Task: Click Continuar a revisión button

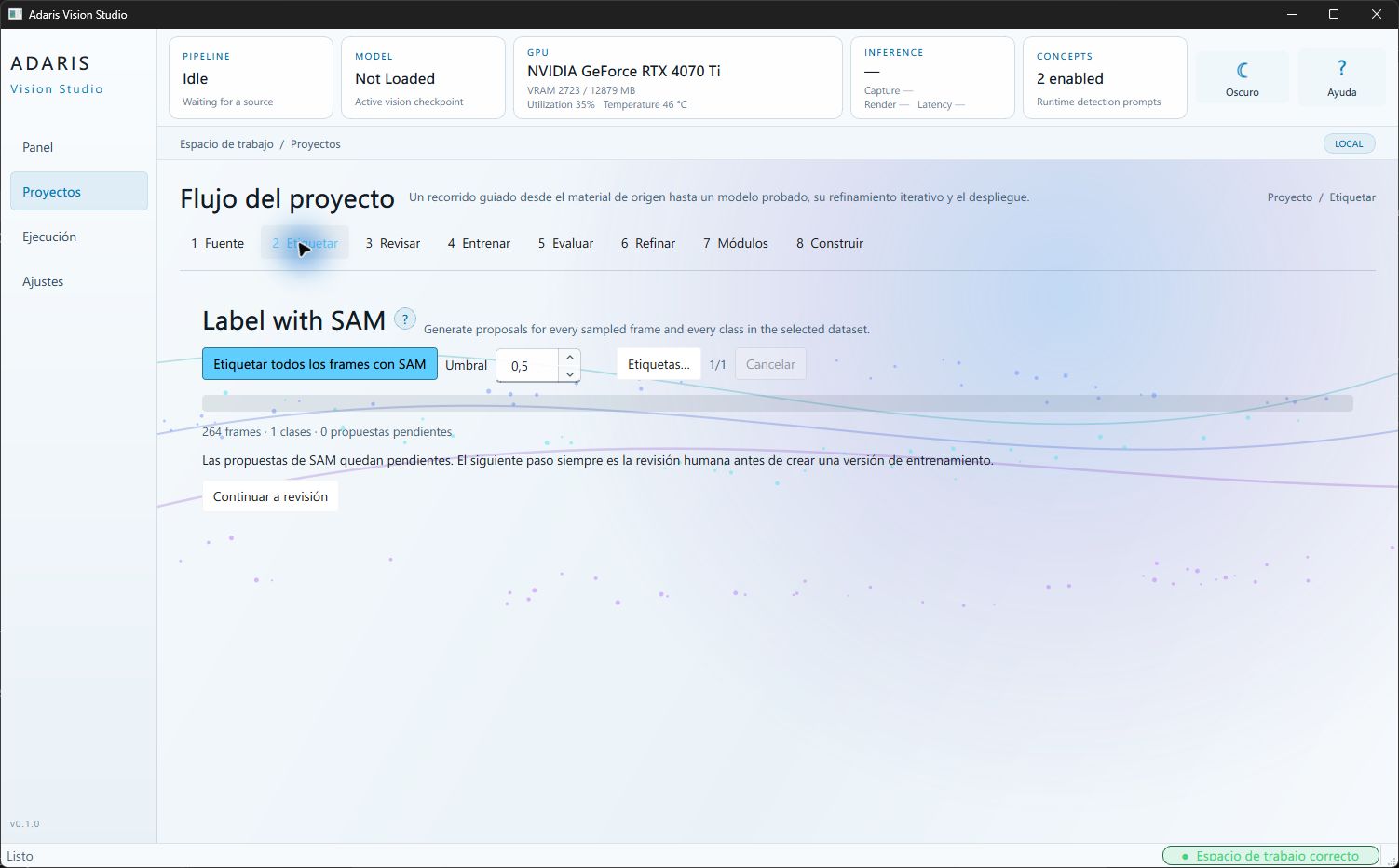Action: click(x=270, y=496)
